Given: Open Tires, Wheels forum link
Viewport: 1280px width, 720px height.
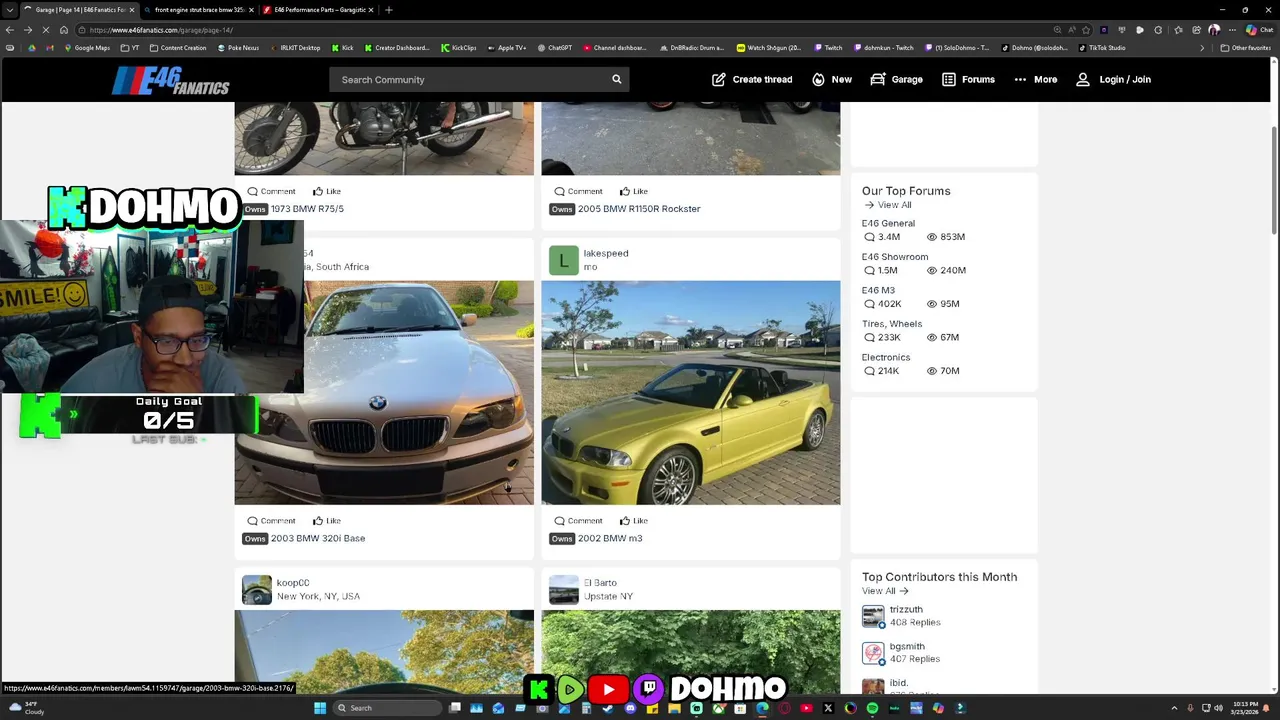Looking at the screenshot, I should point(892,324).
